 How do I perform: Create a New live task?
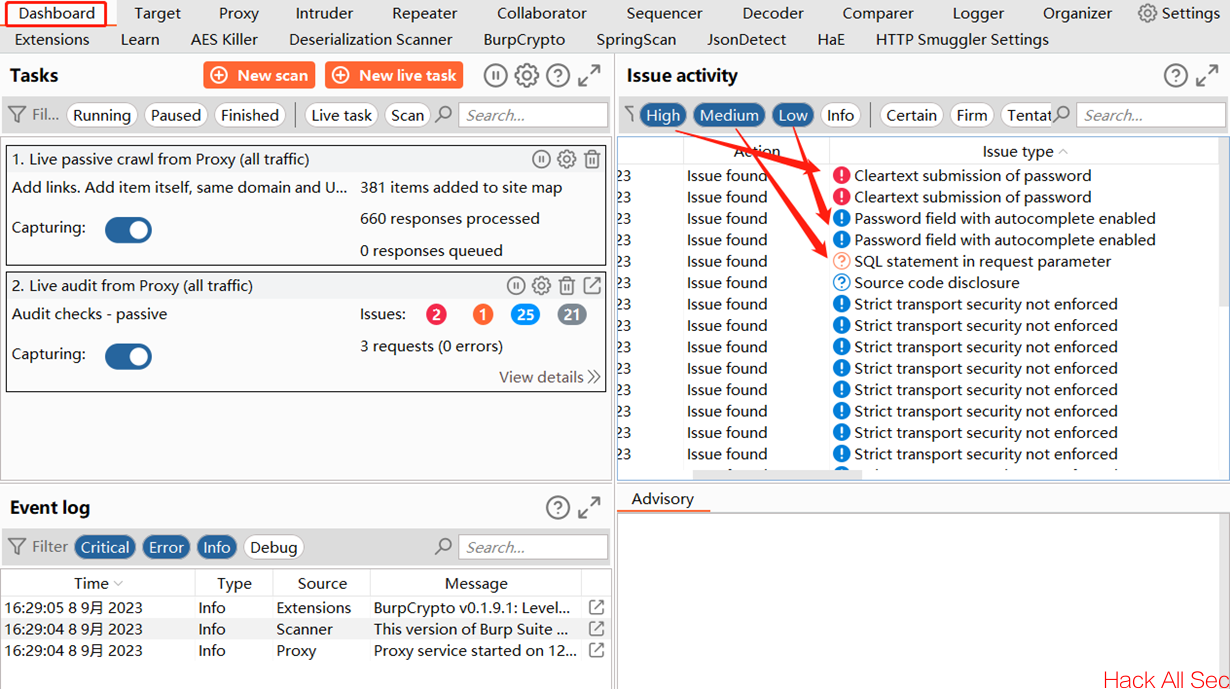point(394,75)
